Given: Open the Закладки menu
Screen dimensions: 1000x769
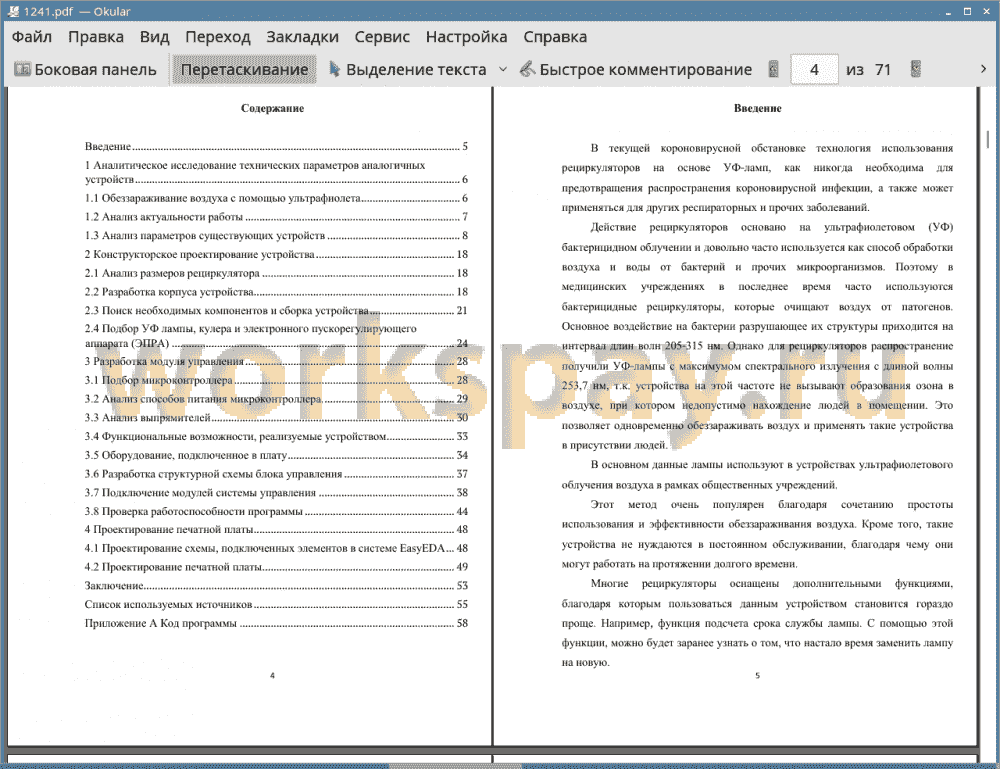Looking at the screenshot, I should coord(302,37).
